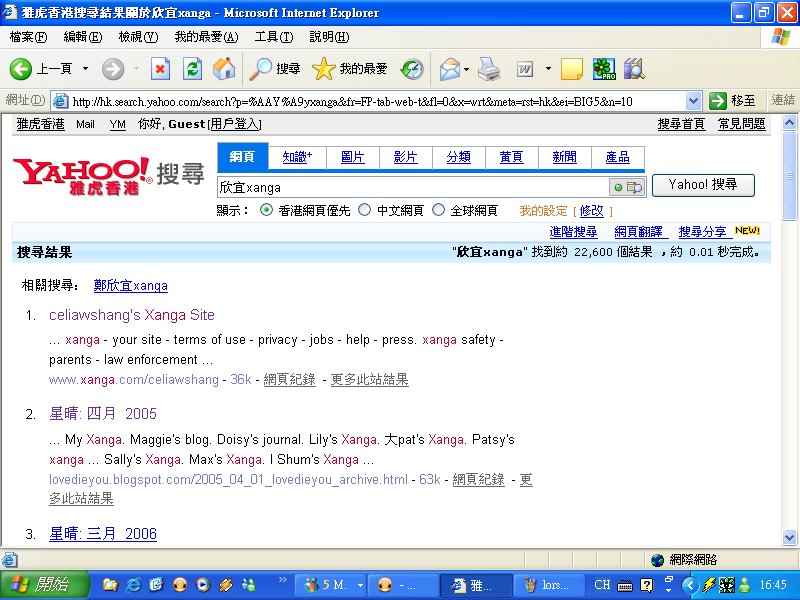Select the 香港網頁優先 radio option
Screen dimensions: 800x600
coord(266,210)
